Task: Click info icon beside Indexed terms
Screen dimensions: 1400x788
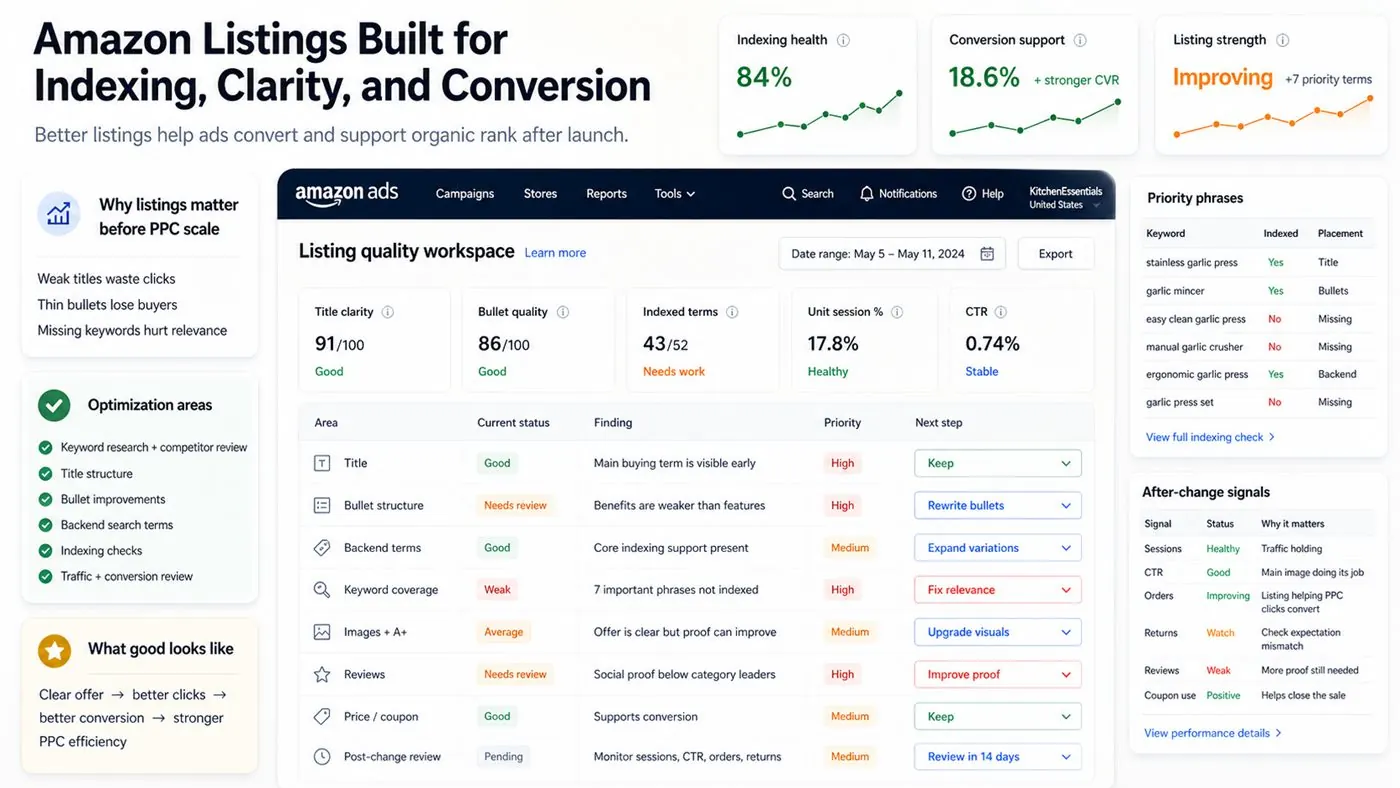Action: point(732,312)
